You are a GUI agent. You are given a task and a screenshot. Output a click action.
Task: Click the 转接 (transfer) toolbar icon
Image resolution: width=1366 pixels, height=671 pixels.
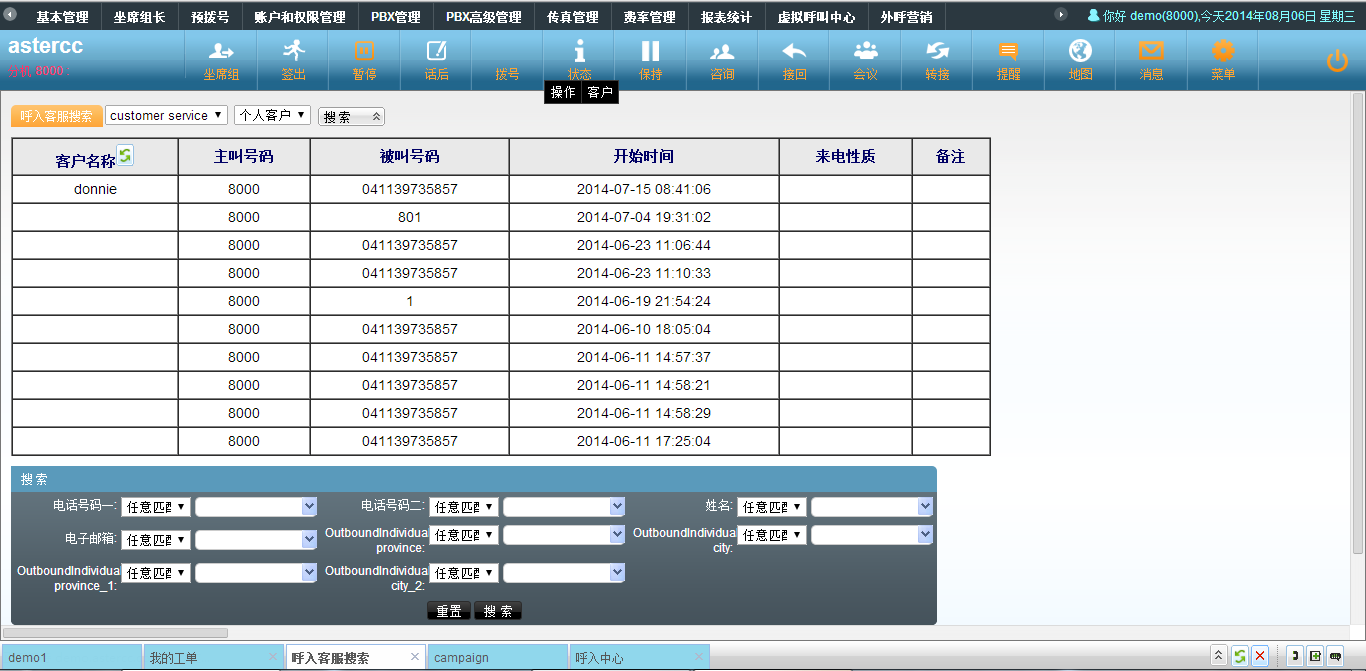coord(937,59)
